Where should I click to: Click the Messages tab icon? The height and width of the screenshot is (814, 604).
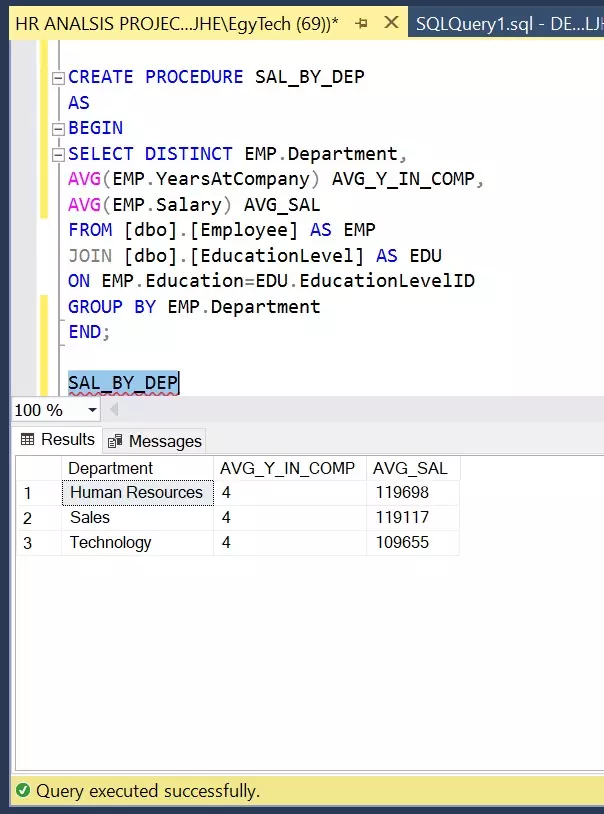pos(116,441)
